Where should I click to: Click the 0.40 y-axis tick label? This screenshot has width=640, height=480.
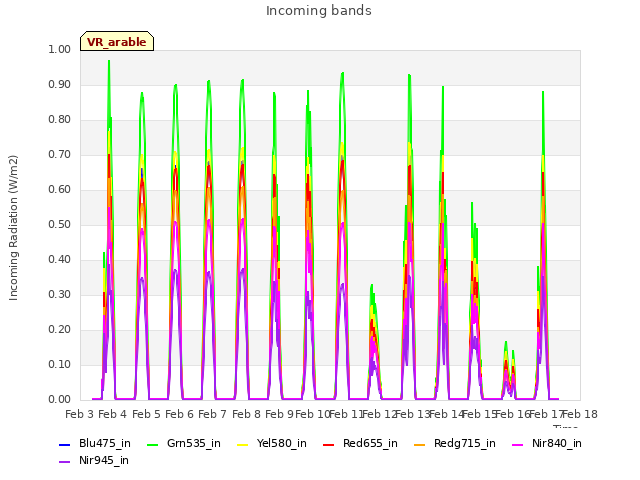(x=60, y=260)
